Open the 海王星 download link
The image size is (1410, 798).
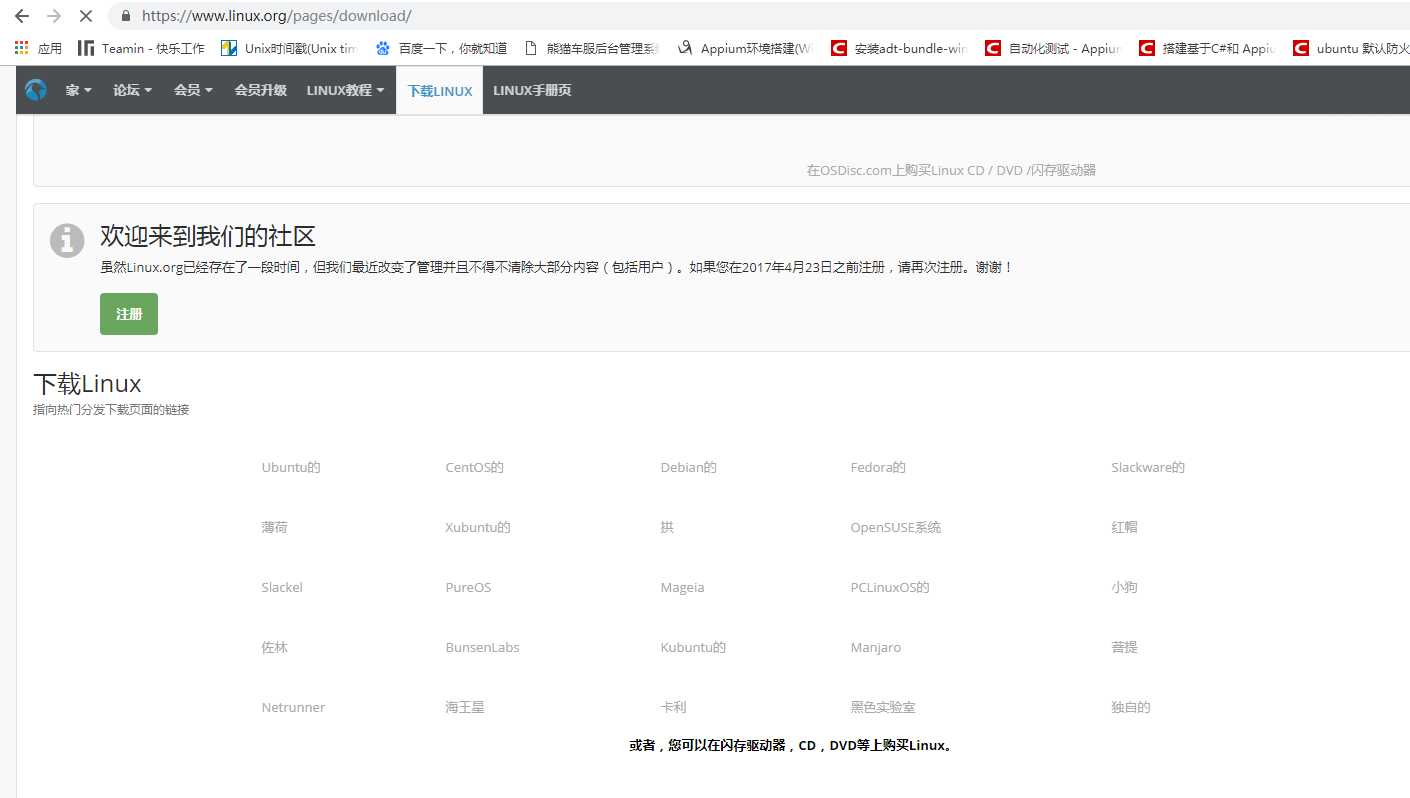coord(465,707)
